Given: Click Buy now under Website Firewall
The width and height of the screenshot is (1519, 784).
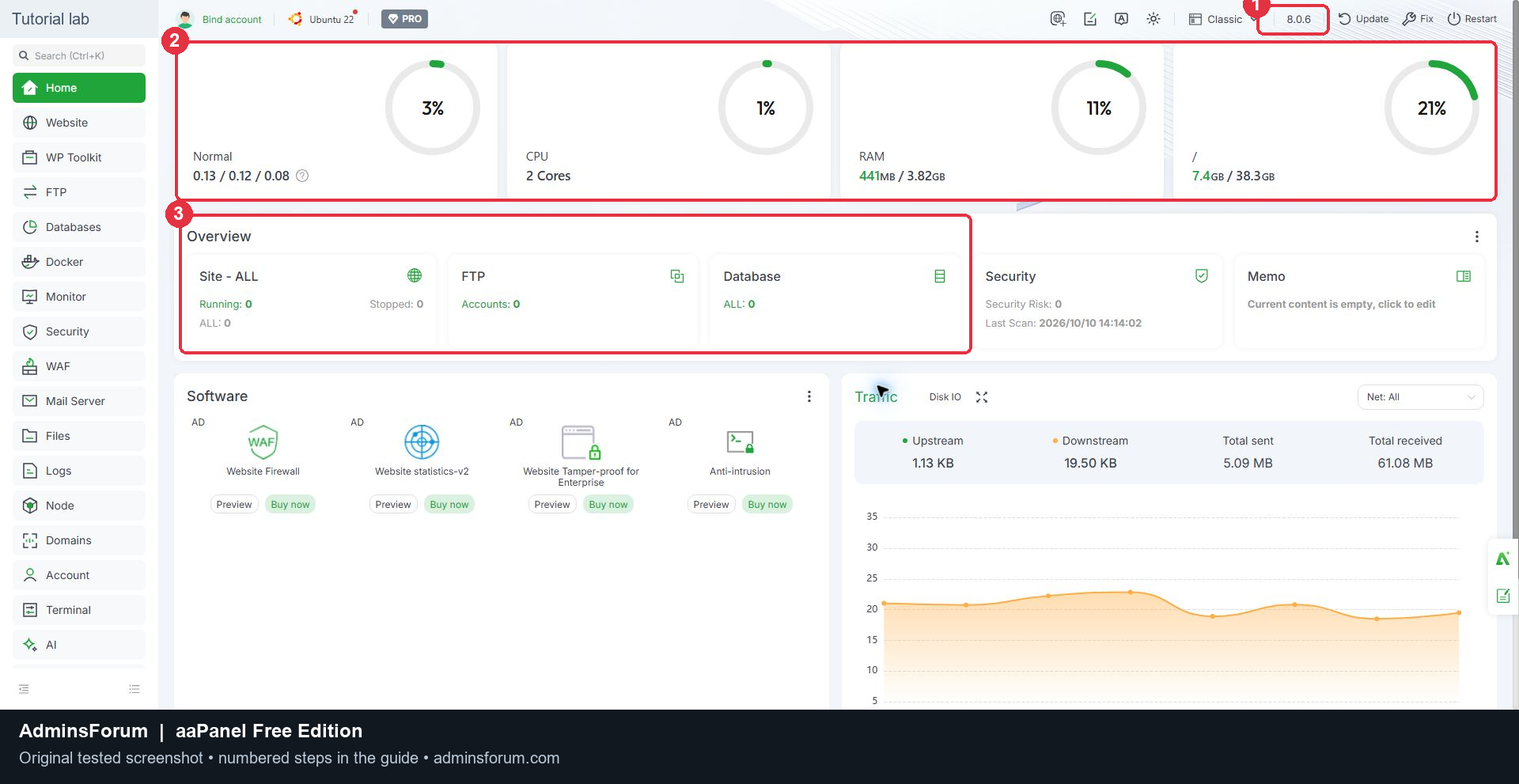Looking at the screenshot, I should coord(290,505).
